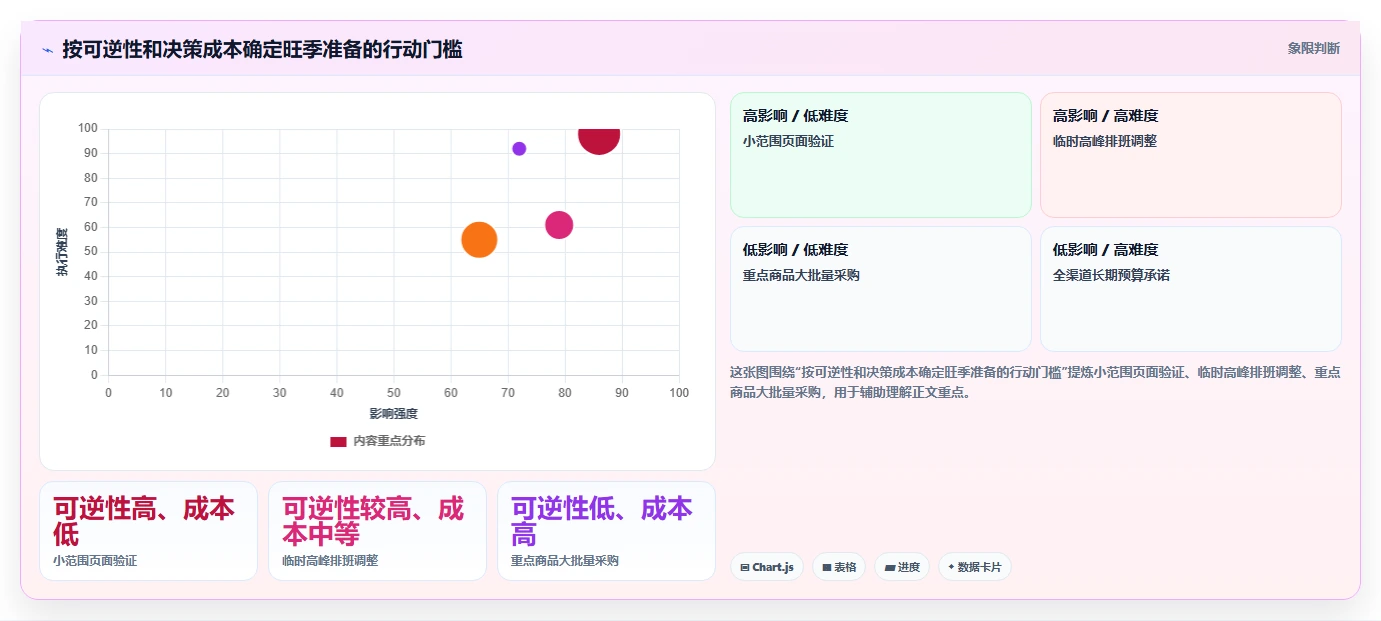Image resolution: width=1381 pixels, height=621 pixels.
Task: Click the Chart.js tag chip
Action: [766, 567]
